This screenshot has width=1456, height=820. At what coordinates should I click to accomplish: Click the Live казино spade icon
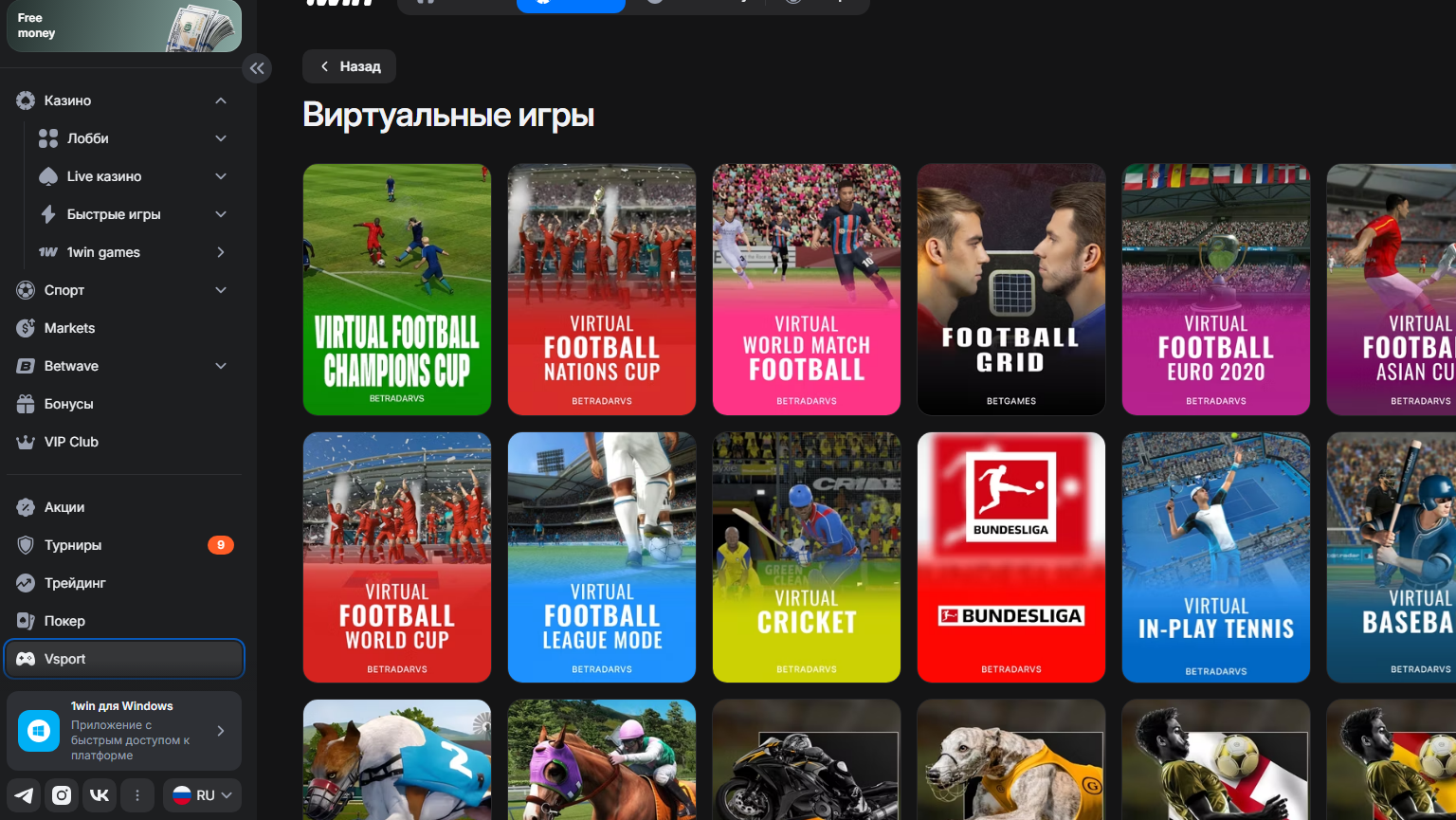click(48, 176)
